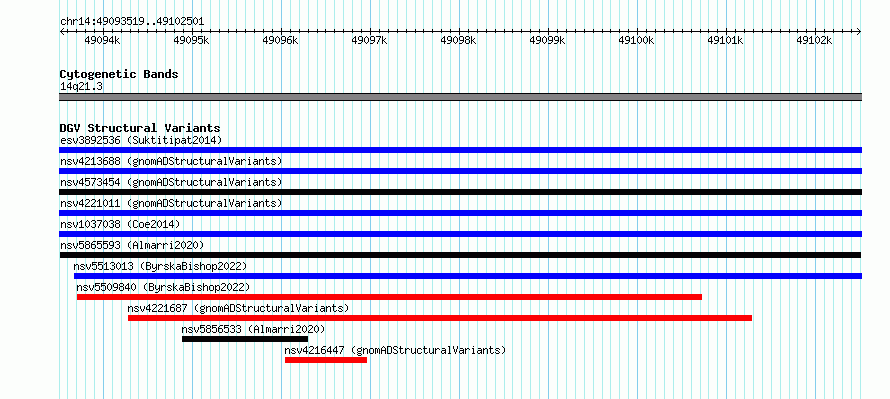Select the blue bar for nsv4221011
Screen dimensions: 890x399
pyautogui.click(x=460, y=213)
